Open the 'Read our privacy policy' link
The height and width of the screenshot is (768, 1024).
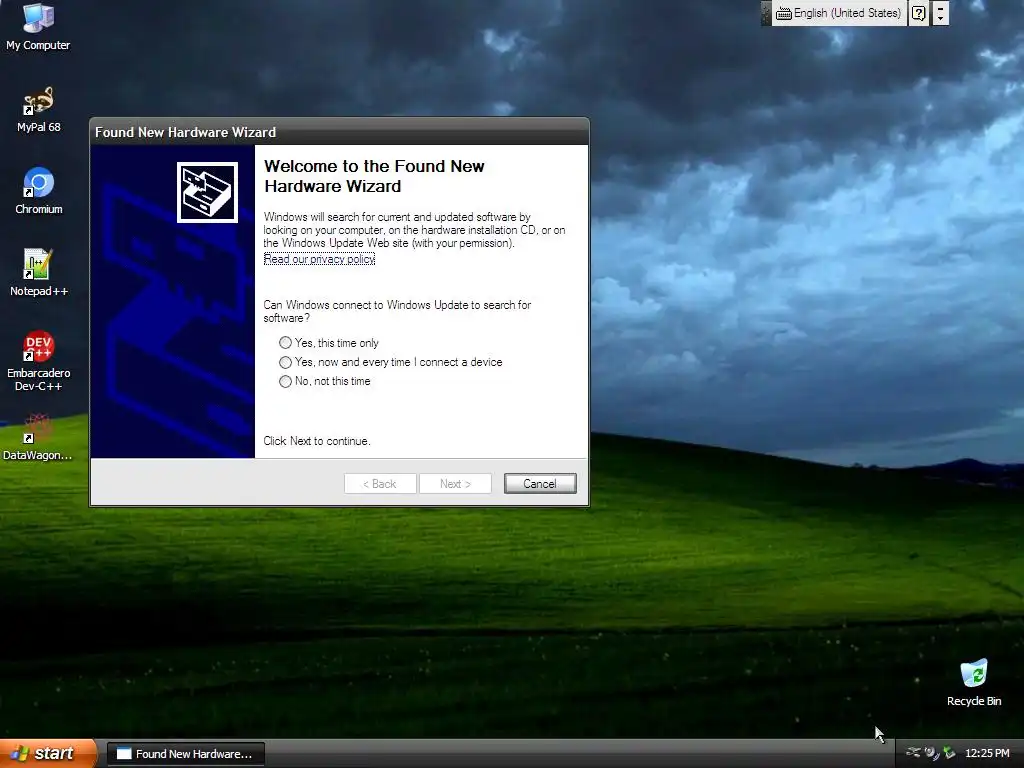pos(319,259)
